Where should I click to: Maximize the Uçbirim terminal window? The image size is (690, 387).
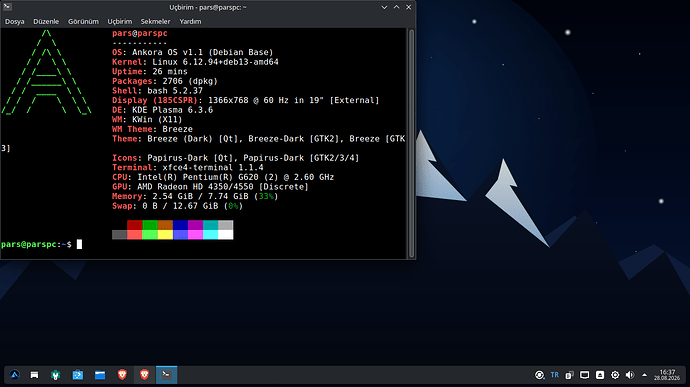pyautogui.click(x=396, y=7)
